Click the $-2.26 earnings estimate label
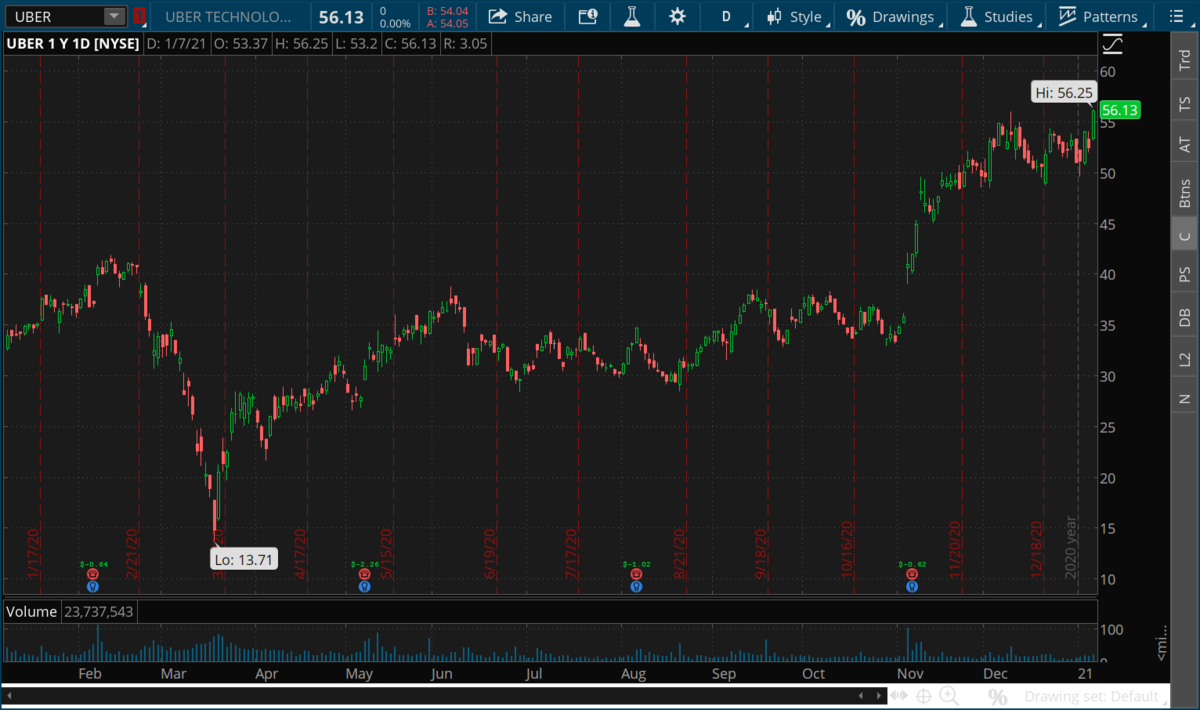Screen dimensions: 1200x710 pyautogui.click(x=364, y=565)
